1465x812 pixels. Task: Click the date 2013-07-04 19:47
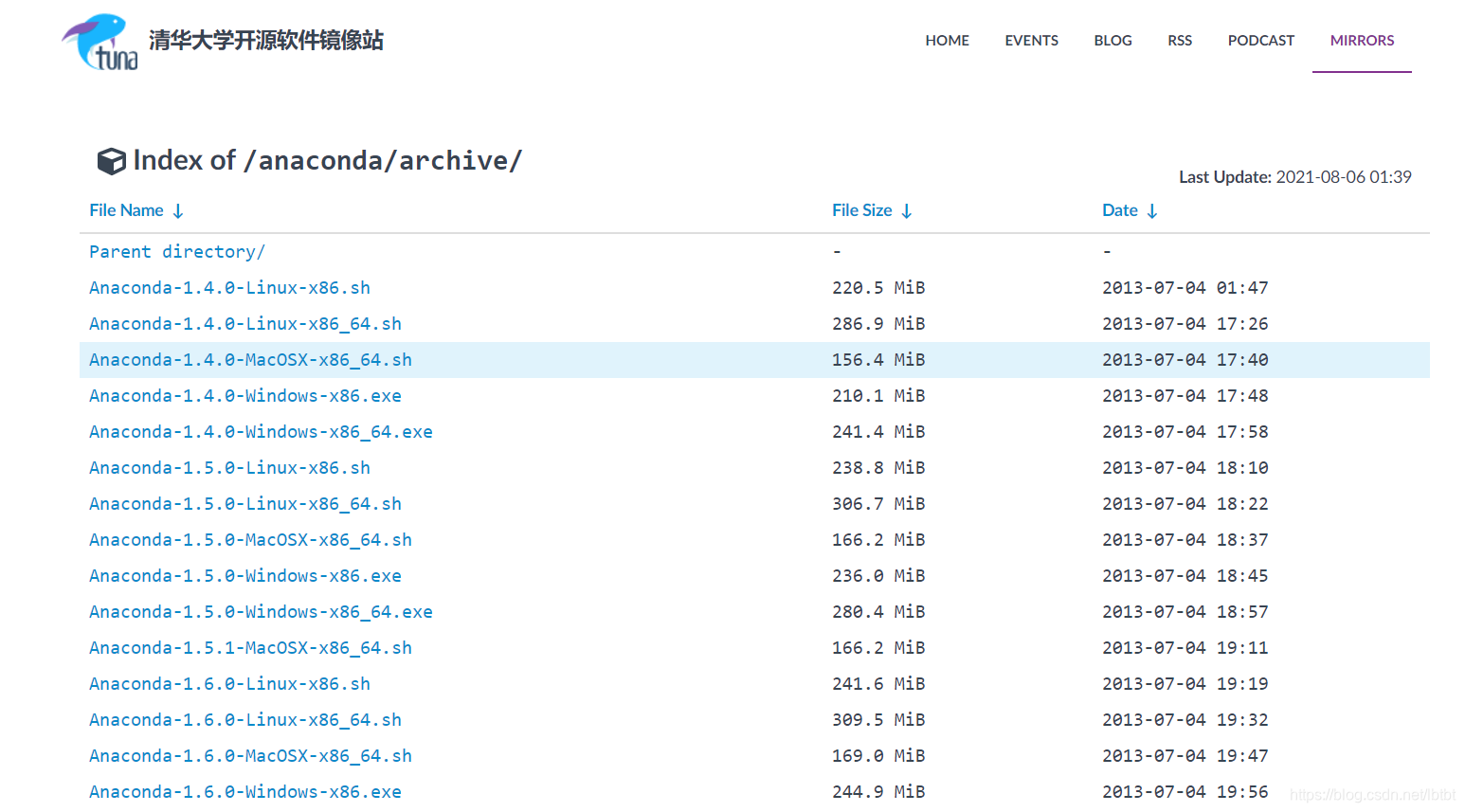click(1185, 756)
